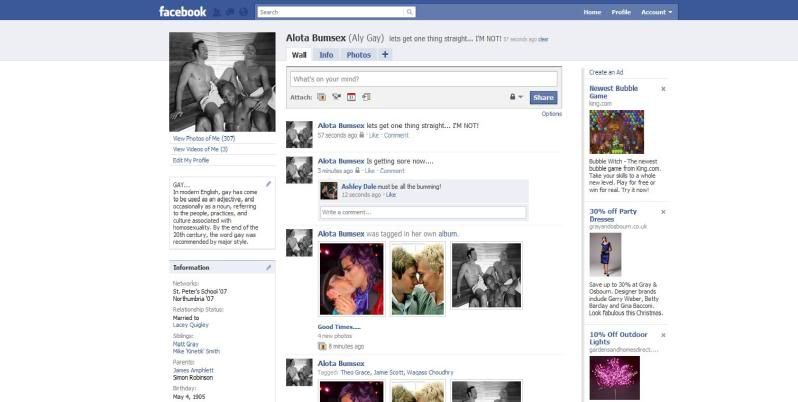This screenshot has height=402, width=798.
Task: Add a new tab with plus button
Action: click(385, 55)
